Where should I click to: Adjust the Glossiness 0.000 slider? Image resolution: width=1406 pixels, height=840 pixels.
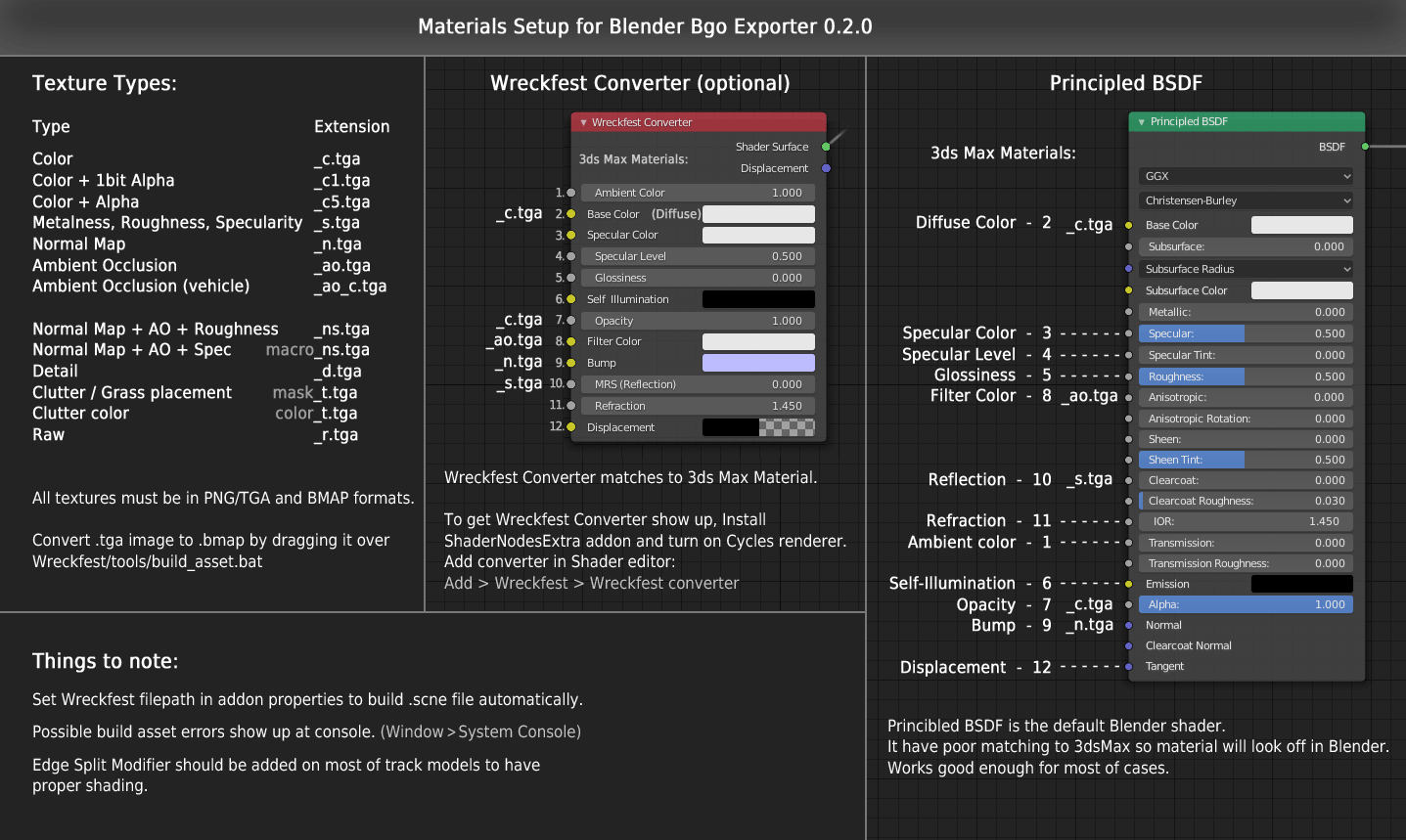[698, 278]
